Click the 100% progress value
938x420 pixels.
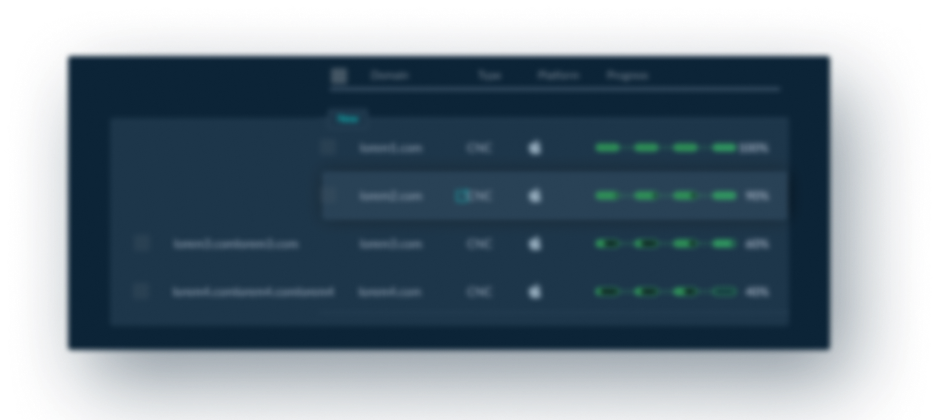[754, 148]
